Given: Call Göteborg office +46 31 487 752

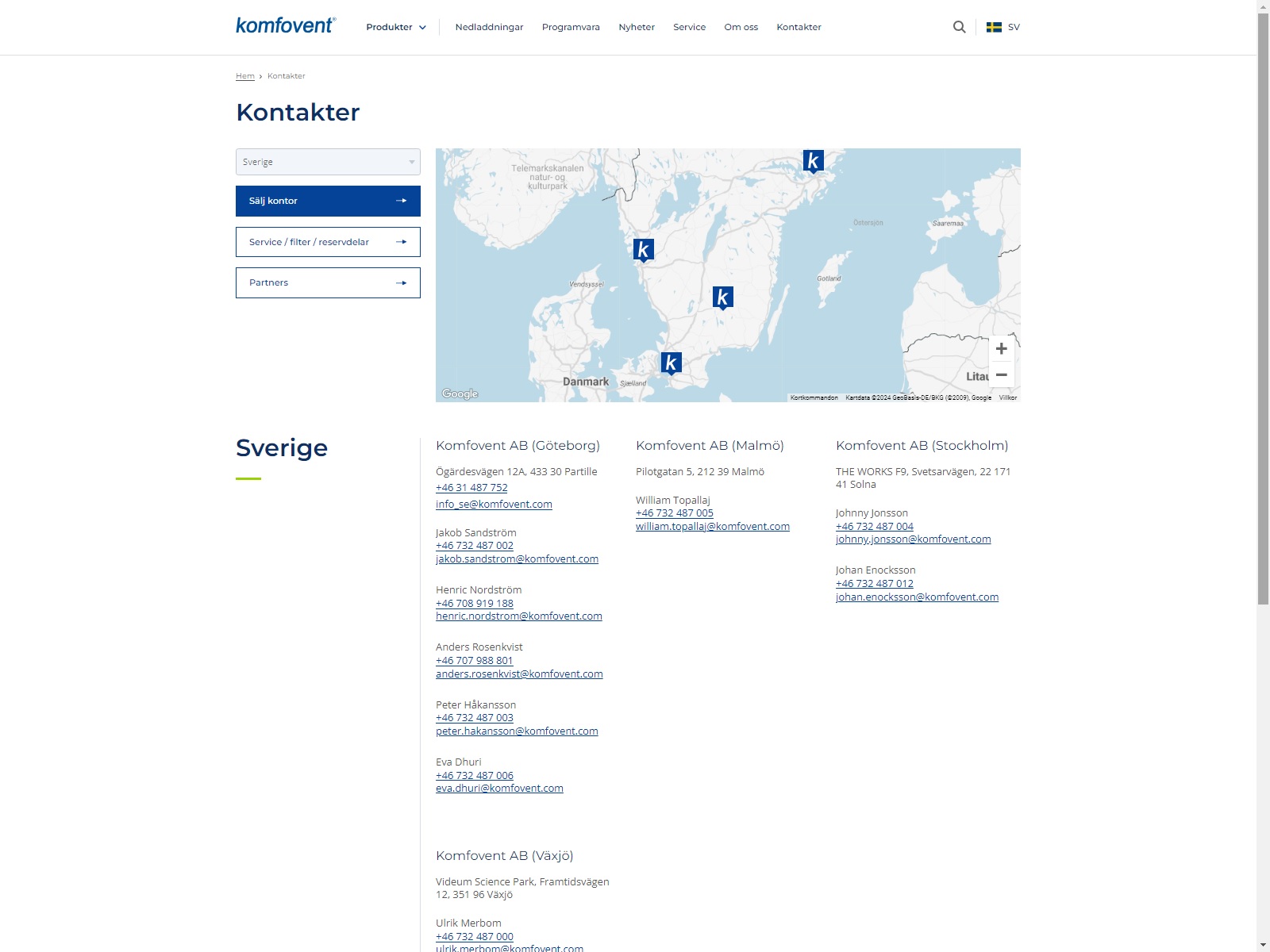Looking at the screenshot, I should pyautogui.click(x=471, y=488).
